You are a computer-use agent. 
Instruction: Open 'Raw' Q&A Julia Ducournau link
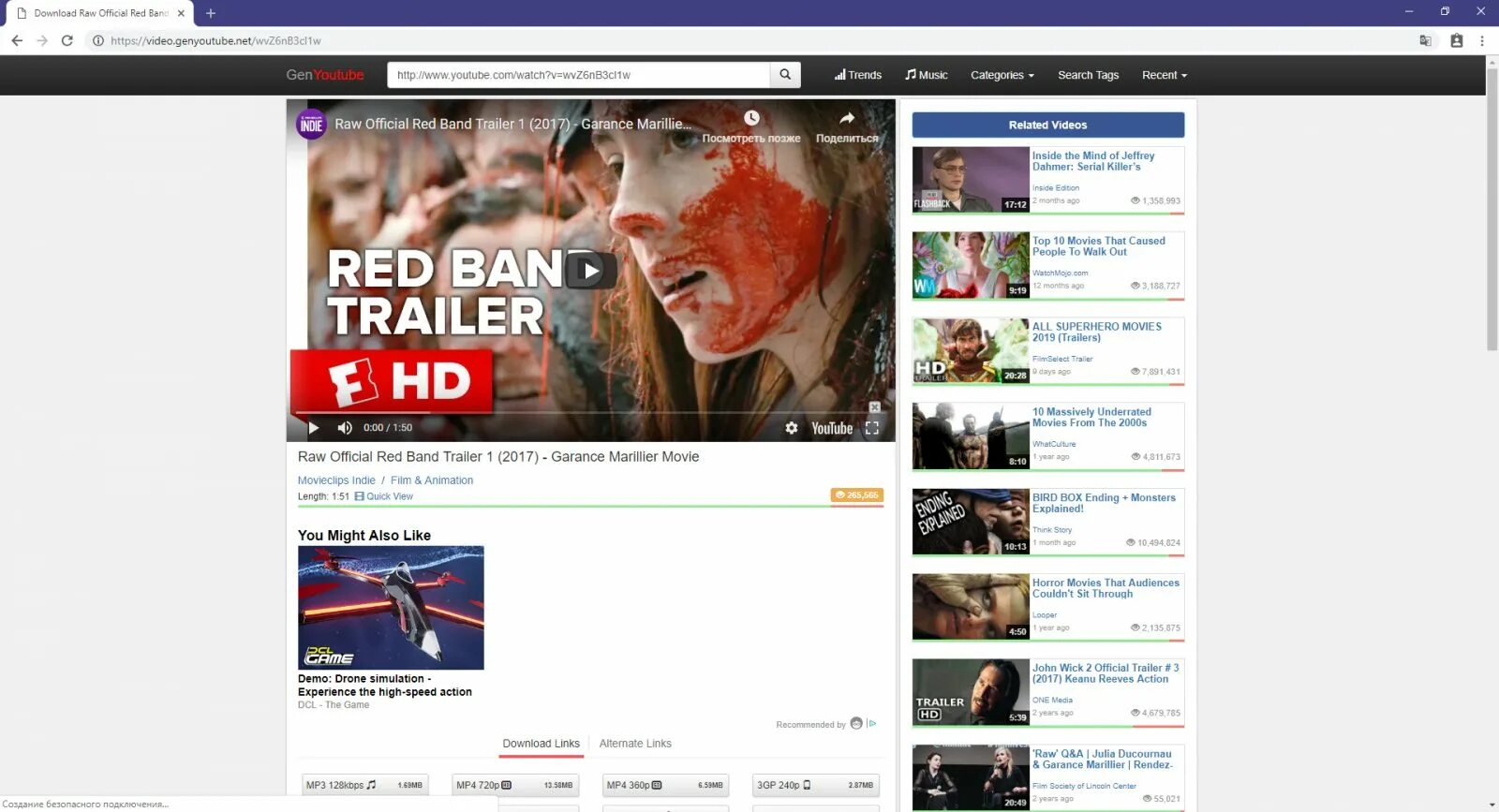pos(1103,759)
